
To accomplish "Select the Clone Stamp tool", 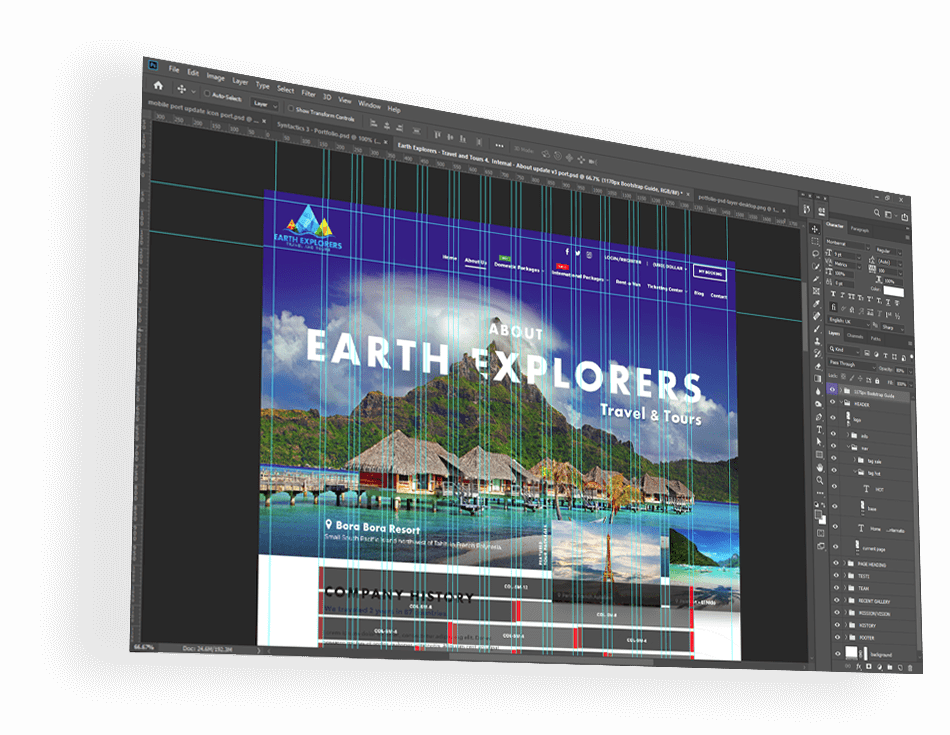I will 817,341.
